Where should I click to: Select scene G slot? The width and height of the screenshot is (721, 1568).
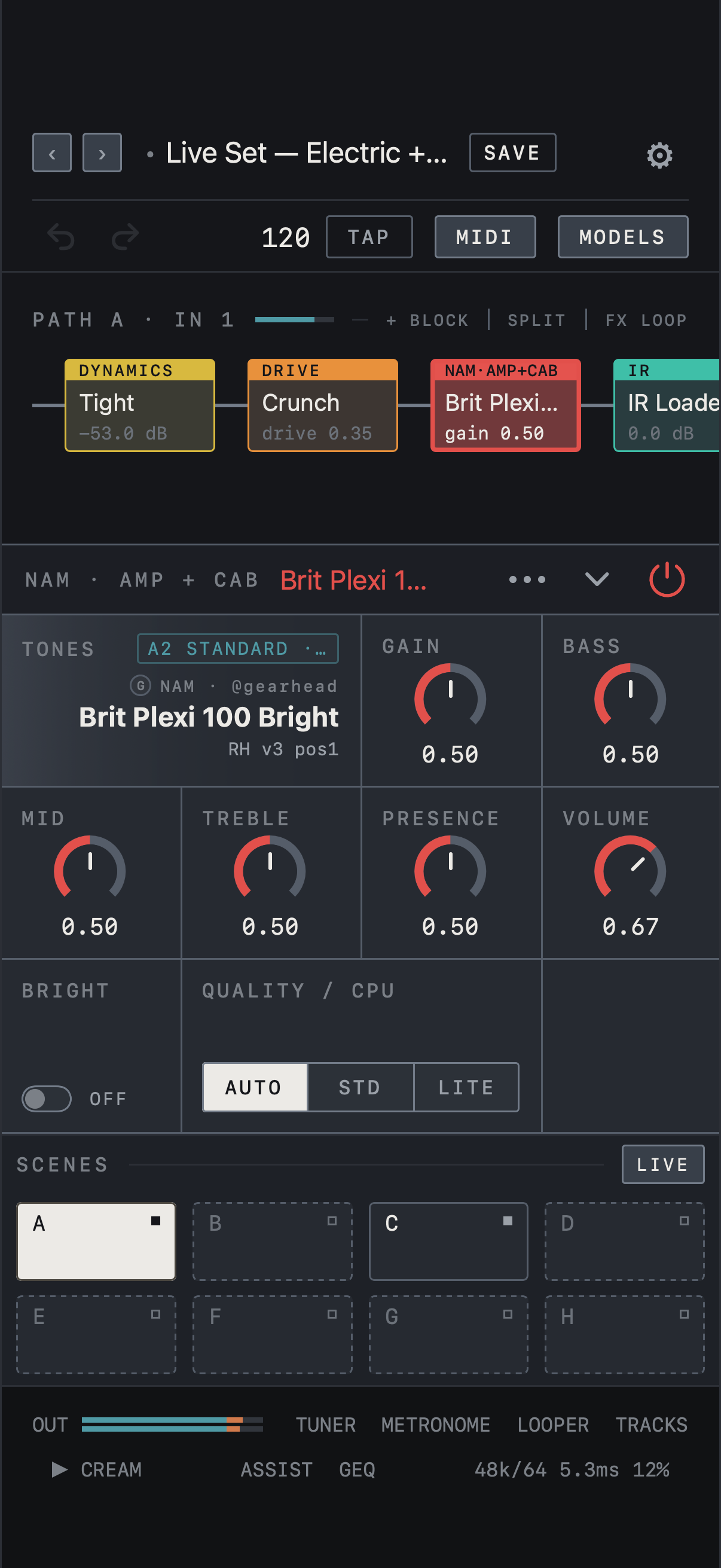pos(448,1334)
